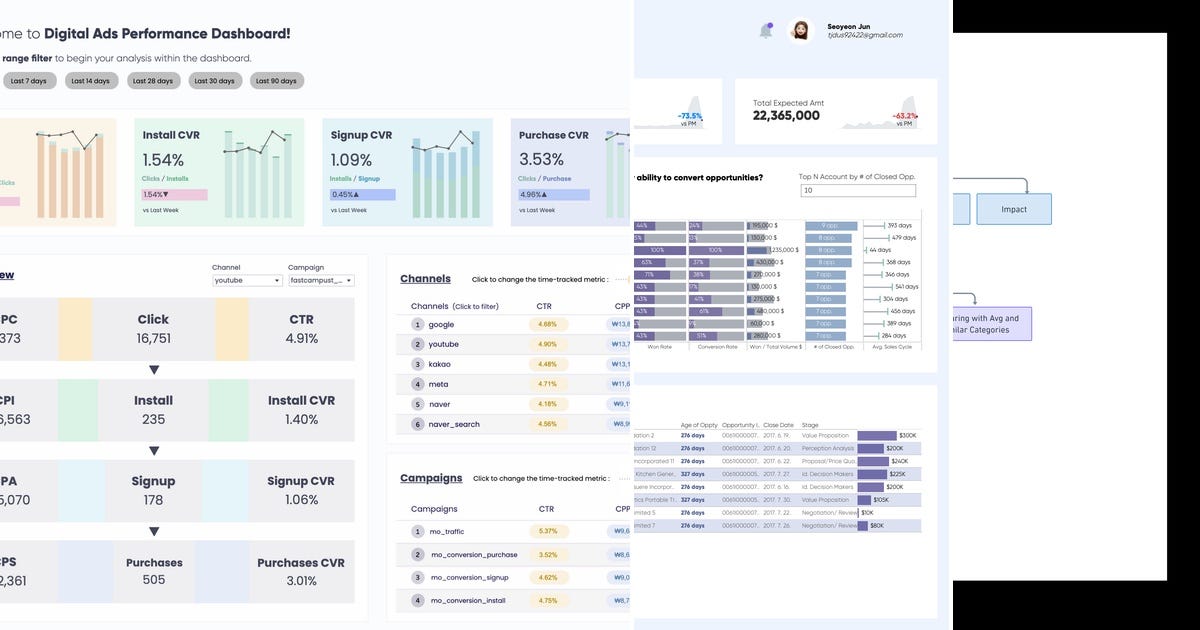Screen dimensions: 1200x630
Task: Click the 4.68% CTR value for google
Action: (547, 324)
